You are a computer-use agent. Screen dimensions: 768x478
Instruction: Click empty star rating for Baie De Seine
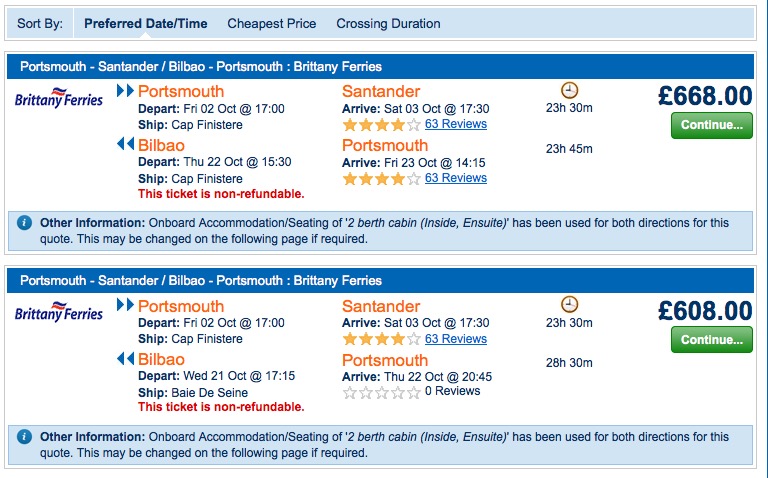pos(382,393)
